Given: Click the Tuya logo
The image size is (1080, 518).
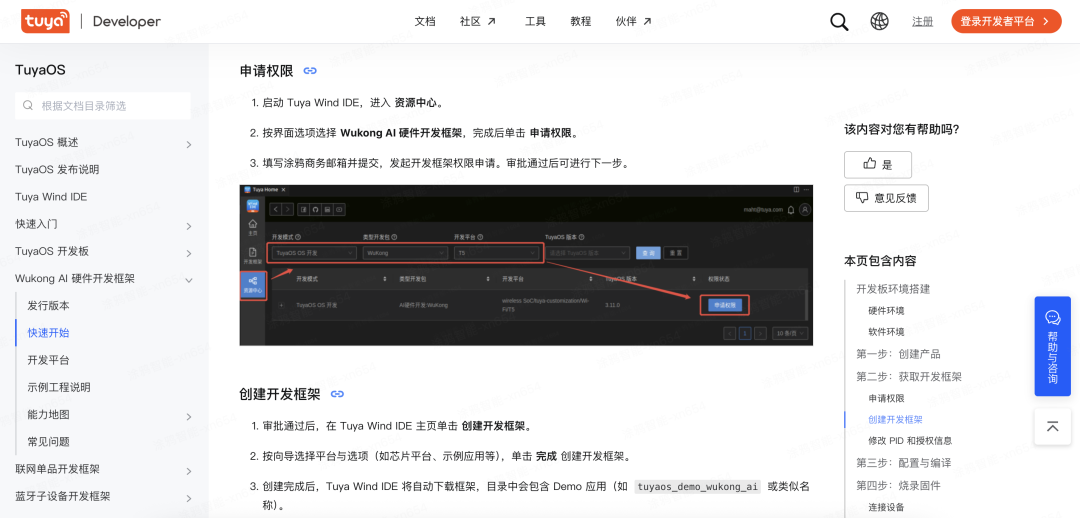Looking at the screenshot, I should click(x=45, y=21).
